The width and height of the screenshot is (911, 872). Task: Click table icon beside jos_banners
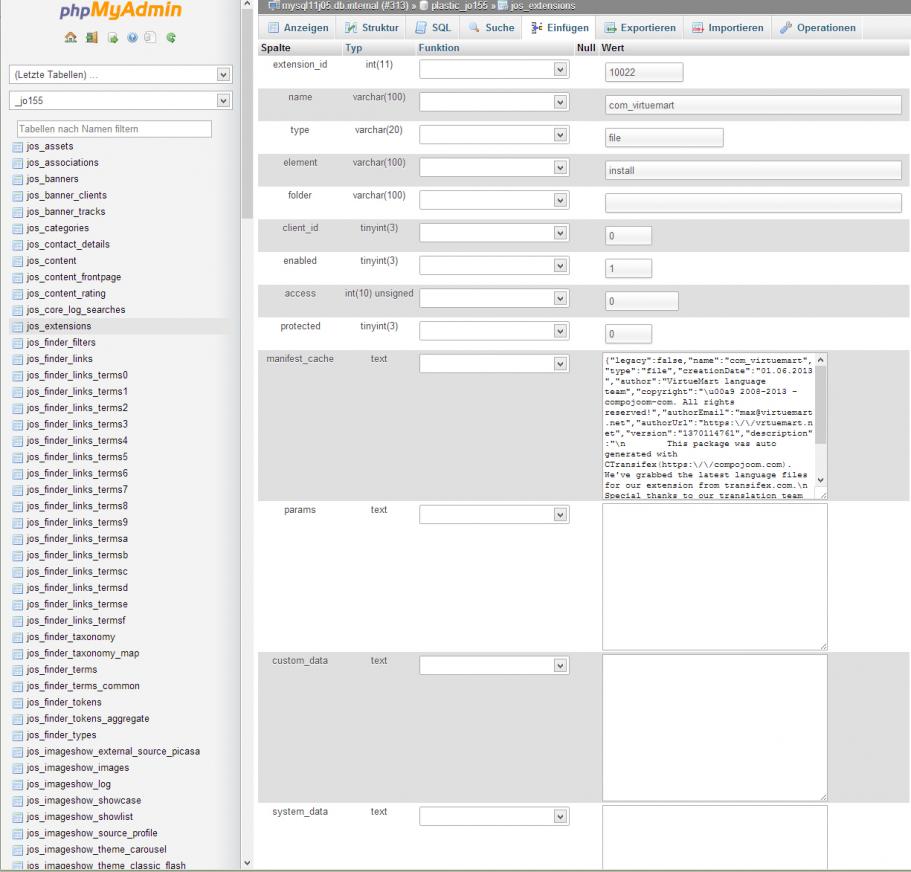pyautogui.click(x=17, y=179)
